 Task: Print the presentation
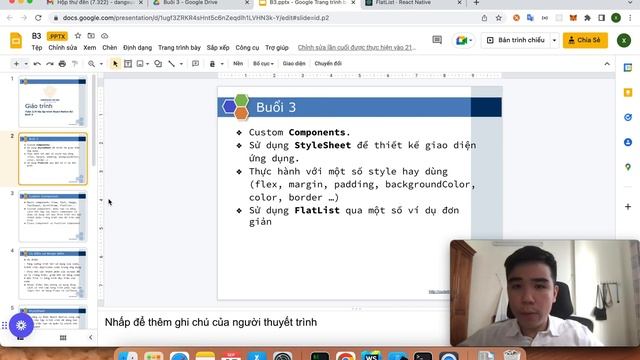[62, 64]
